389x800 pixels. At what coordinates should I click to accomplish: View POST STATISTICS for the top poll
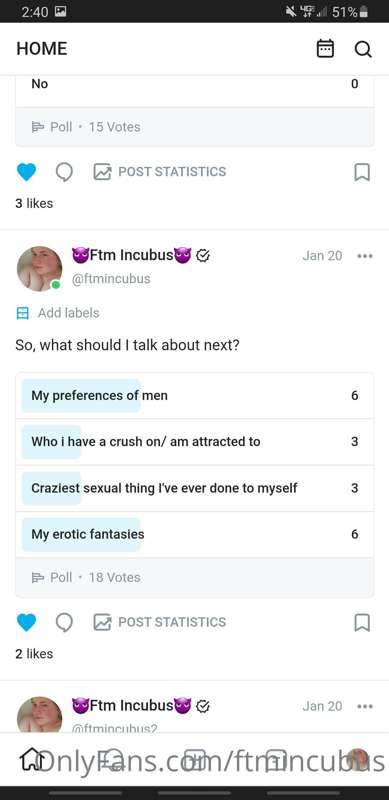pyautogui.click(x=160, y=171)
